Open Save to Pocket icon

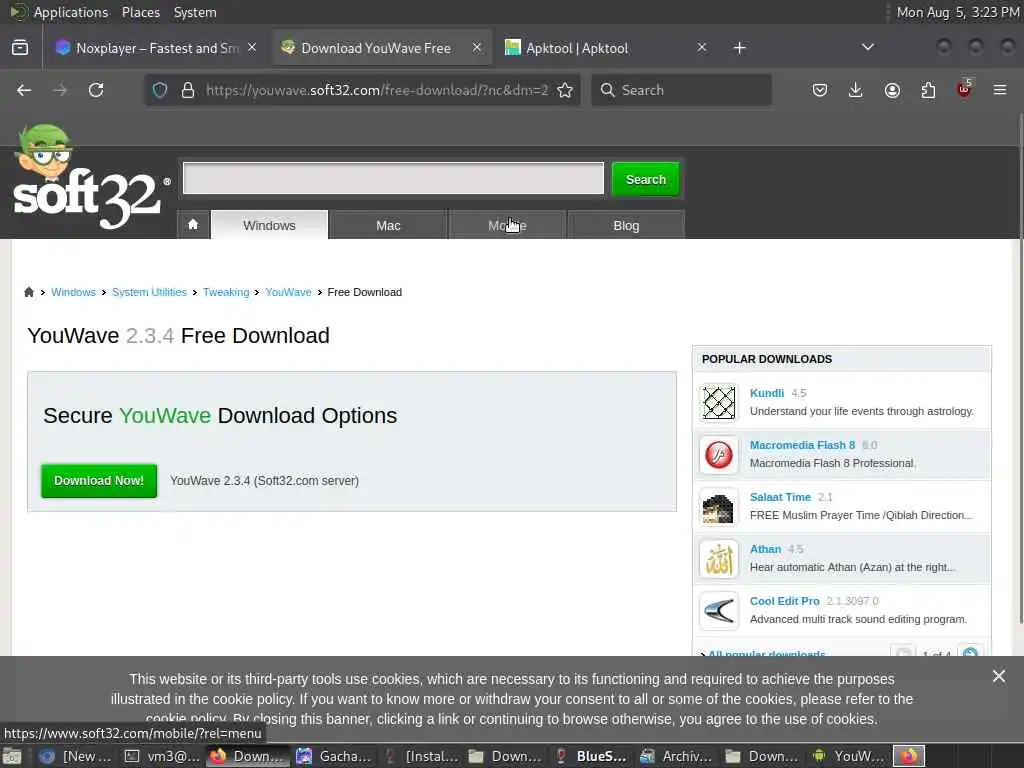click(820, 90)
